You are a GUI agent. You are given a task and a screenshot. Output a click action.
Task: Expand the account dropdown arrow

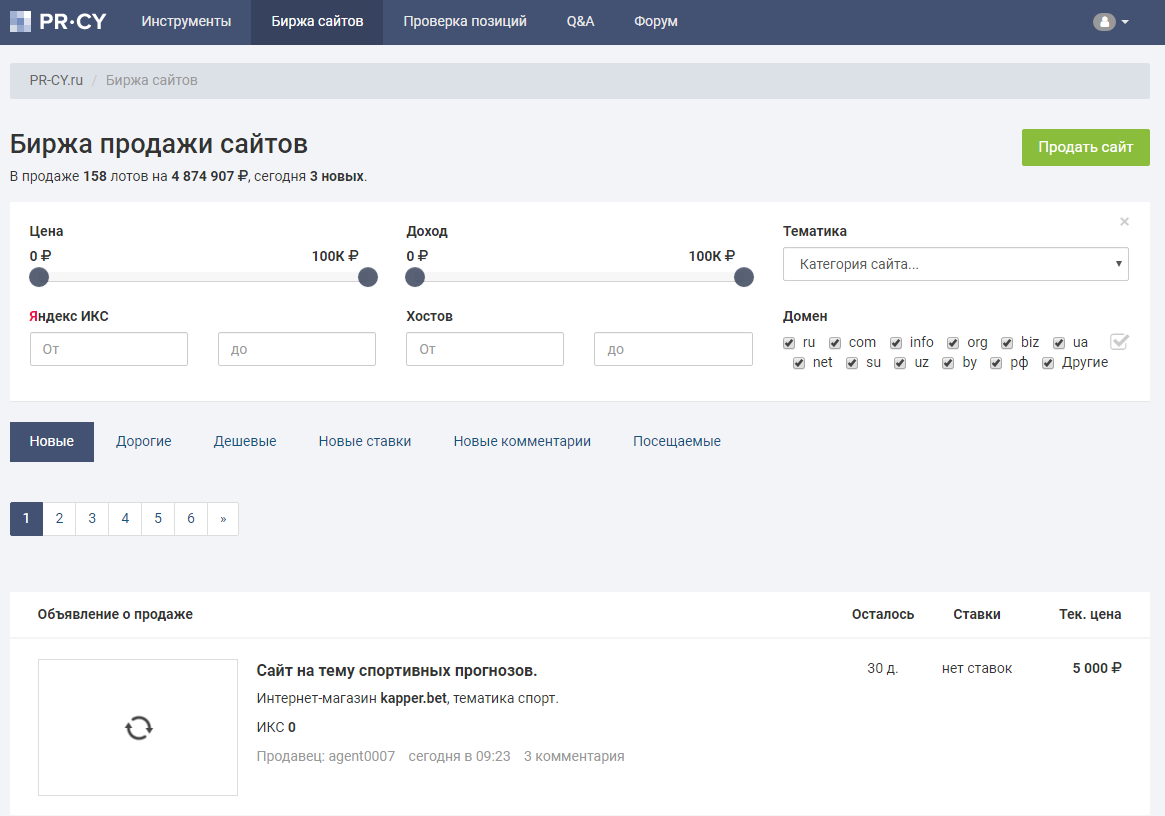(x=1125, y=22)
